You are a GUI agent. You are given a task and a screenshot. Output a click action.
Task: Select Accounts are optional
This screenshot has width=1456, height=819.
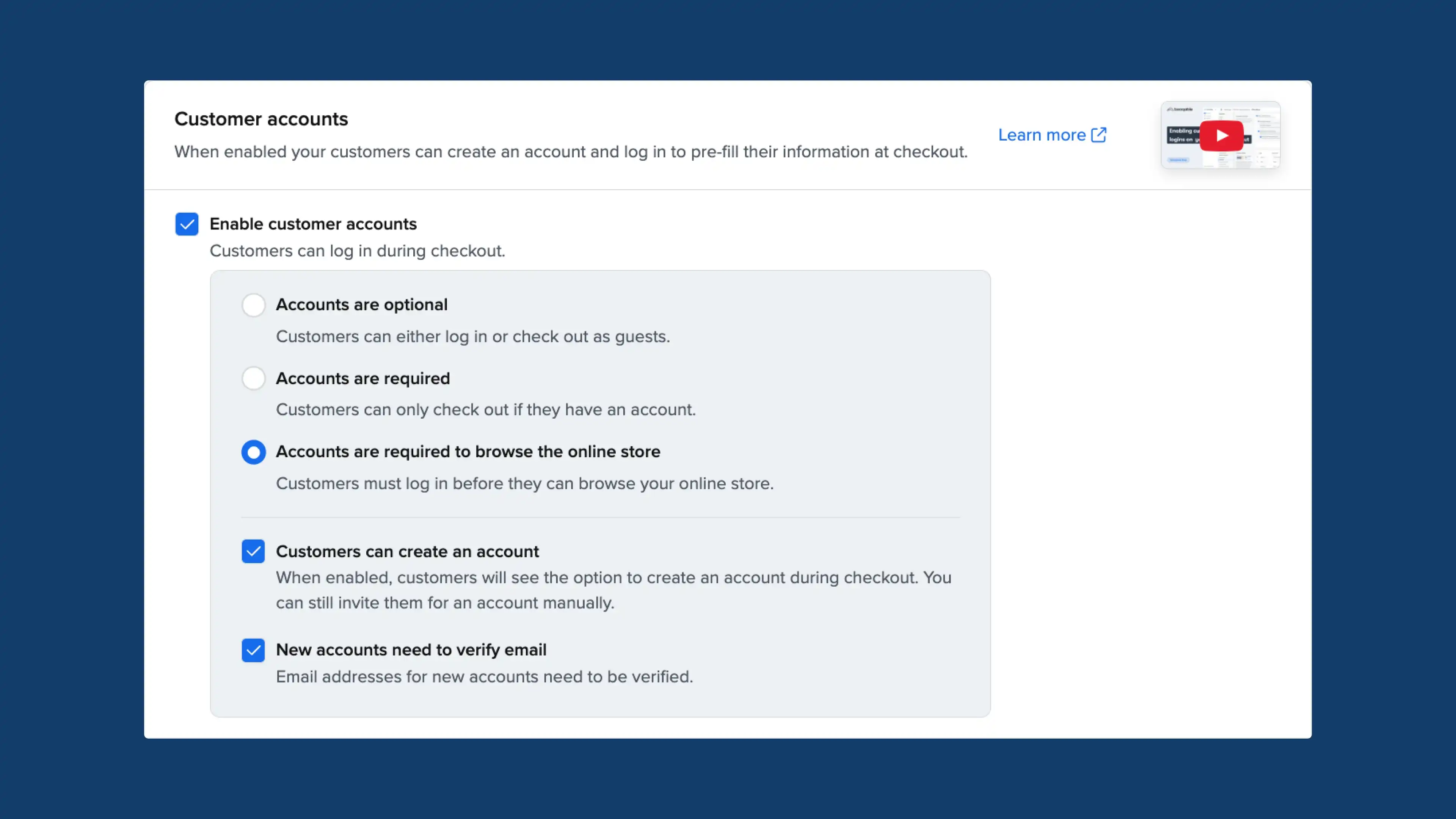[253, 304]
